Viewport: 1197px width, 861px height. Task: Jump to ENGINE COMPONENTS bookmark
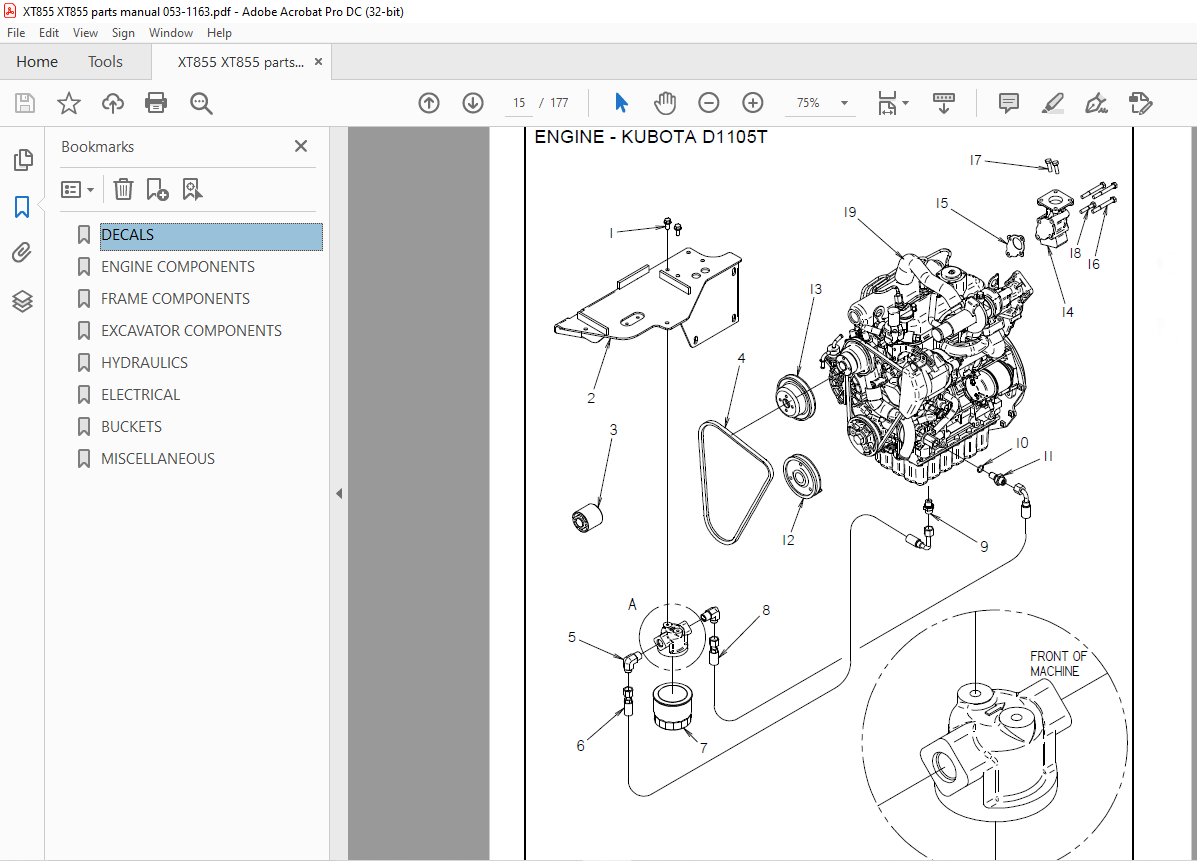(178, 267)
